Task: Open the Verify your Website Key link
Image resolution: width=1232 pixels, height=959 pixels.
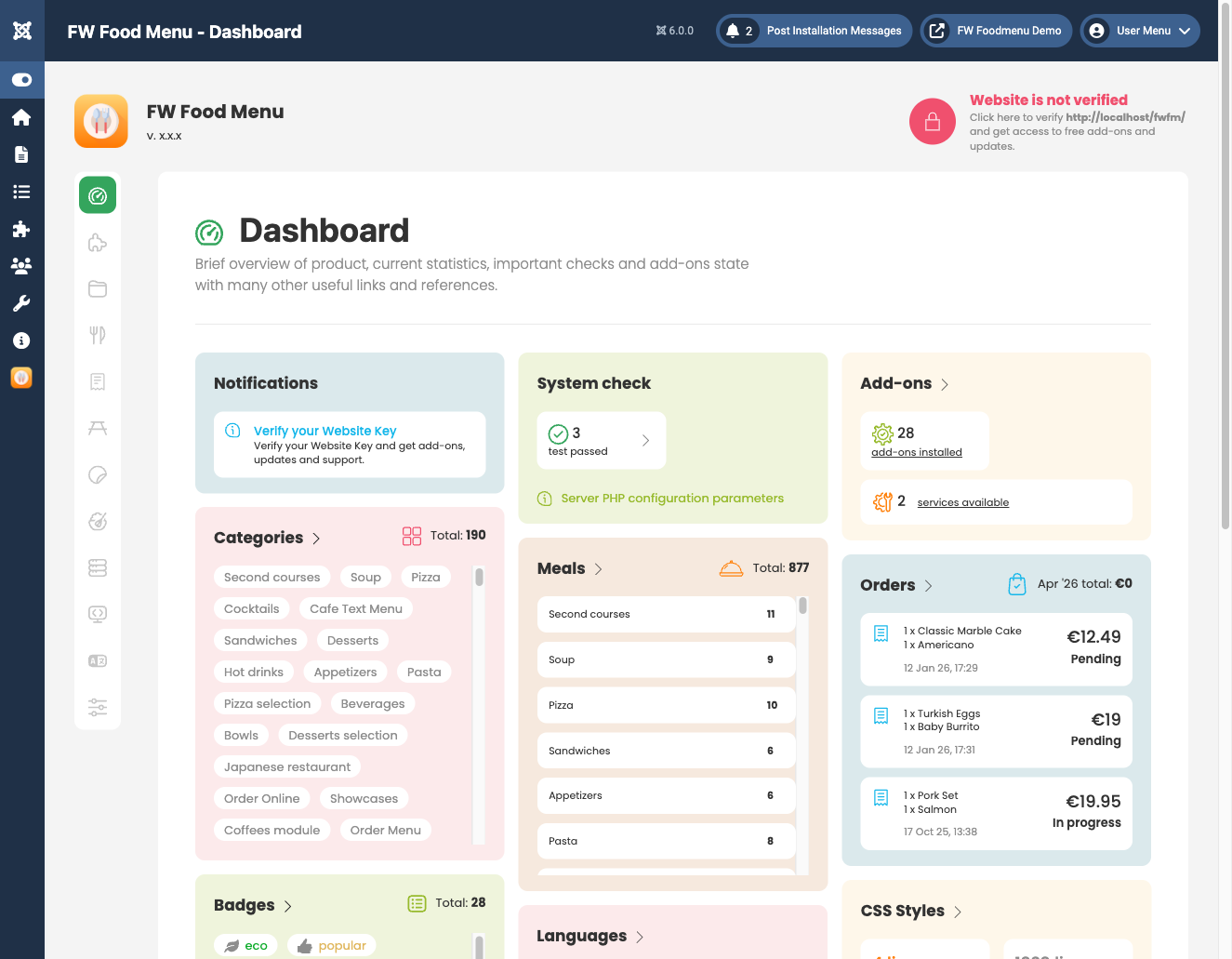Action: (x=325, y=431)
